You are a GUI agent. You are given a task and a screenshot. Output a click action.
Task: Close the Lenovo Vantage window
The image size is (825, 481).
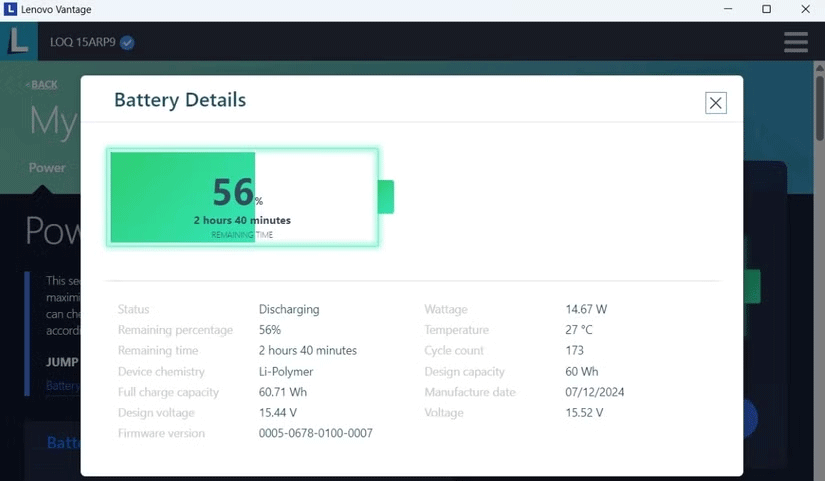(x=806, y=9)
